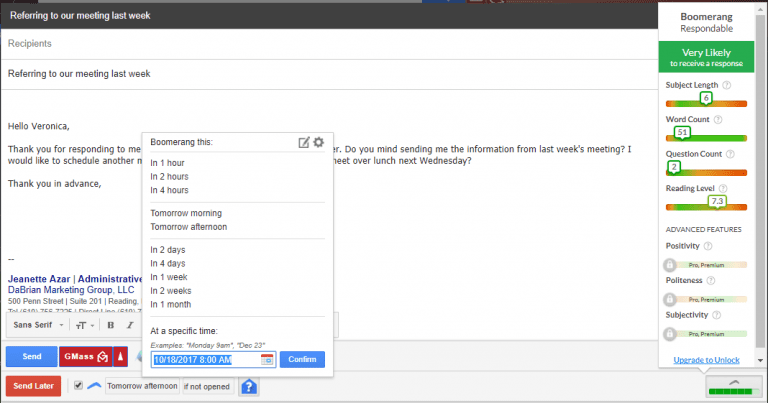Click the Question Count slider marker
The width and height of the screenshot is (768, 403).
[x=674, y=167]
